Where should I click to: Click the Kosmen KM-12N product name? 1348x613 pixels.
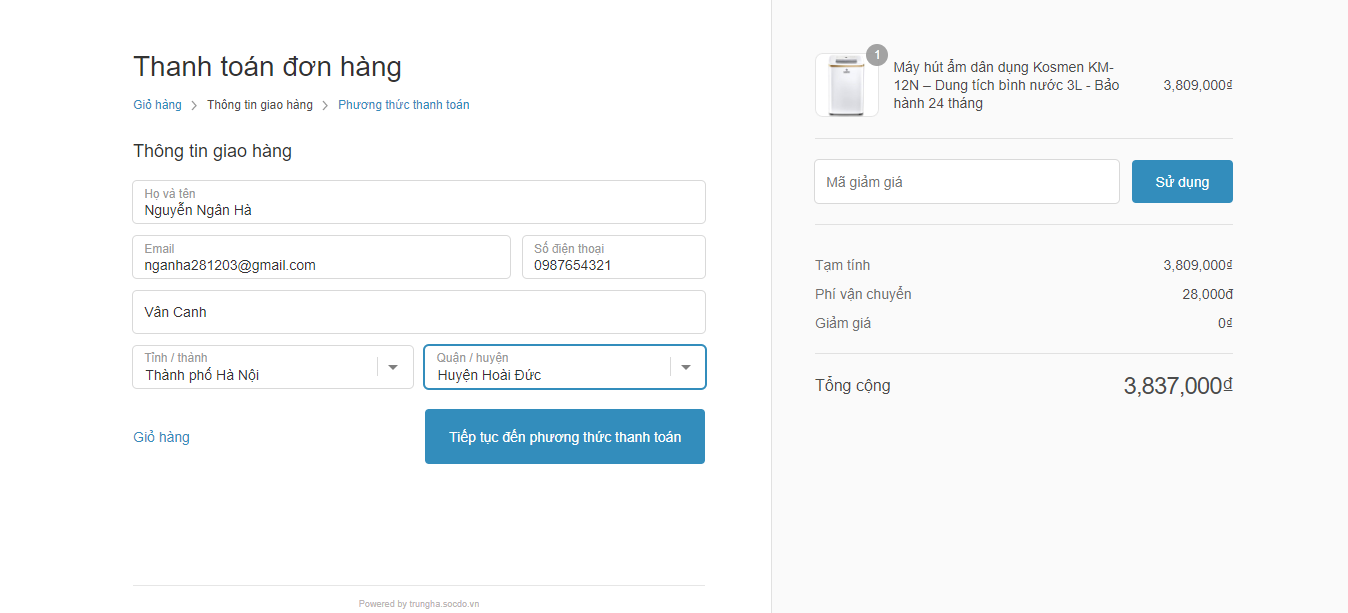1006,85
